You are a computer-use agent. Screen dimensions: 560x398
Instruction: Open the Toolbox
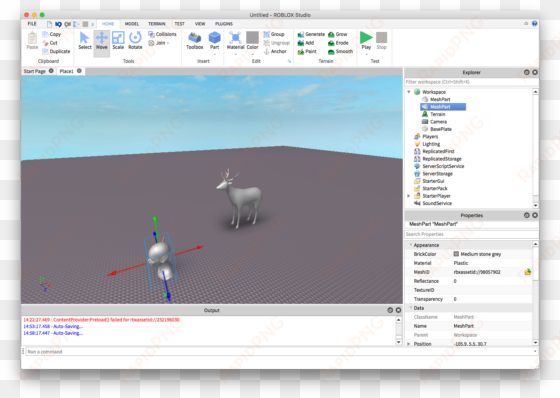(195, 40)
